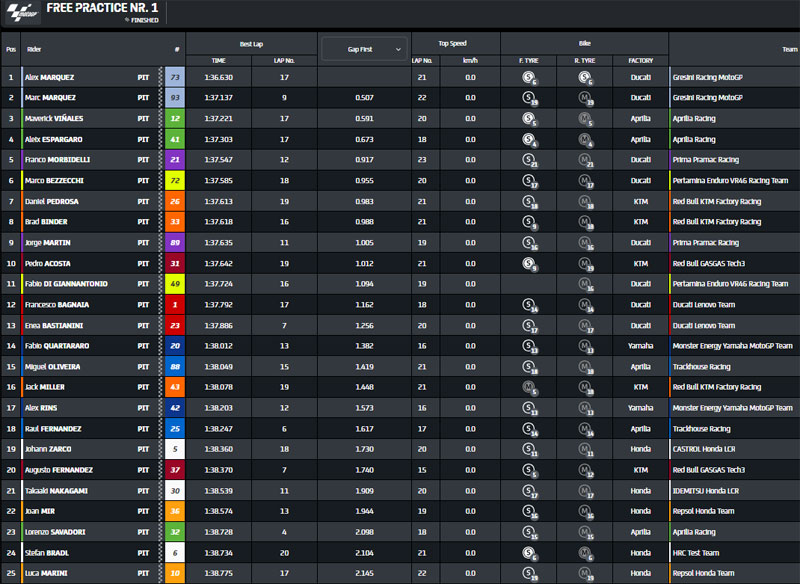Click Pedro Acosta's front tyre icon
800x584 pixels.
point(529,264)
